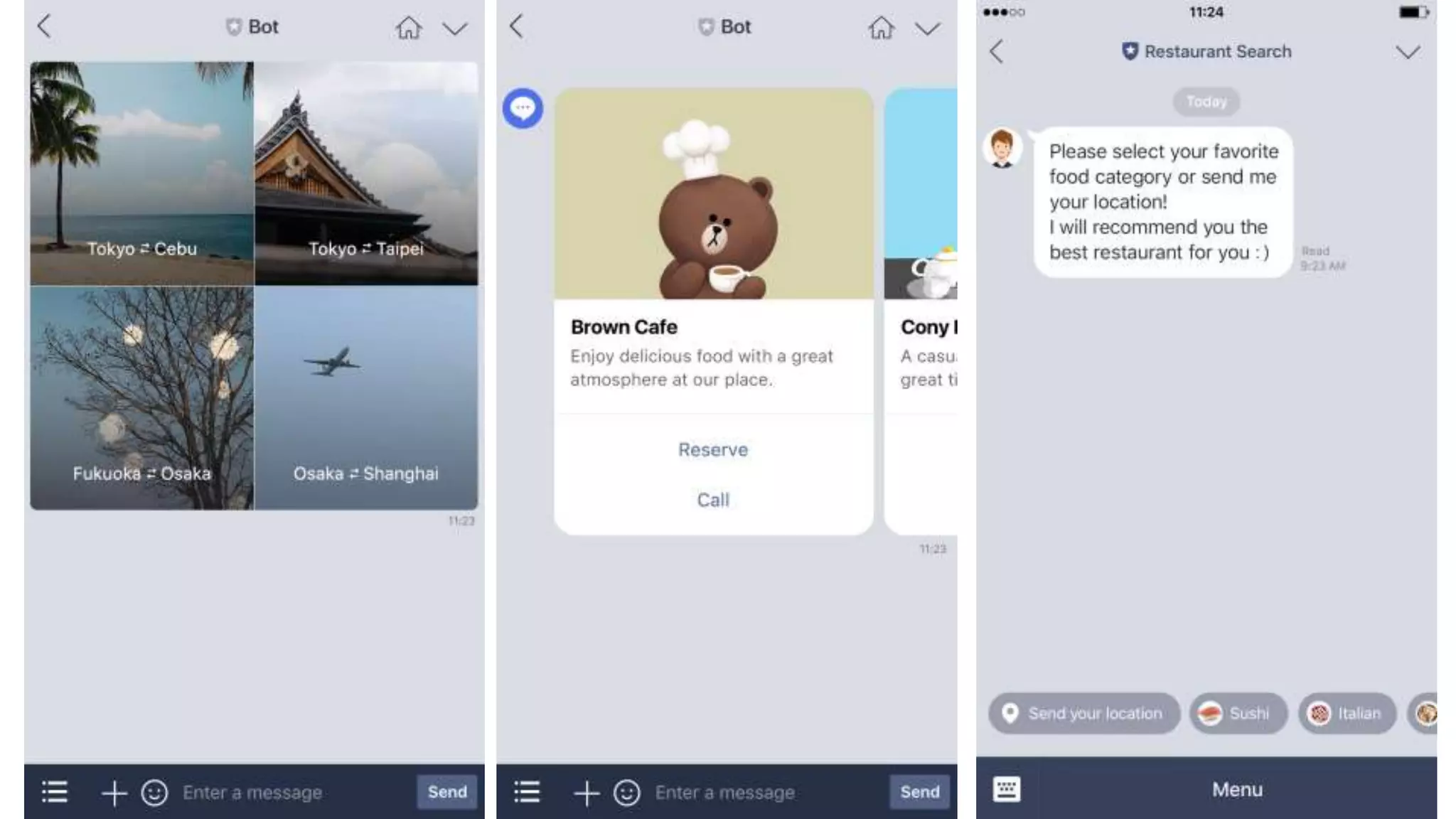This screenshot has width=1456, height=819.
Task: Open list menu icon in middle chat
Action: (528, 791)
